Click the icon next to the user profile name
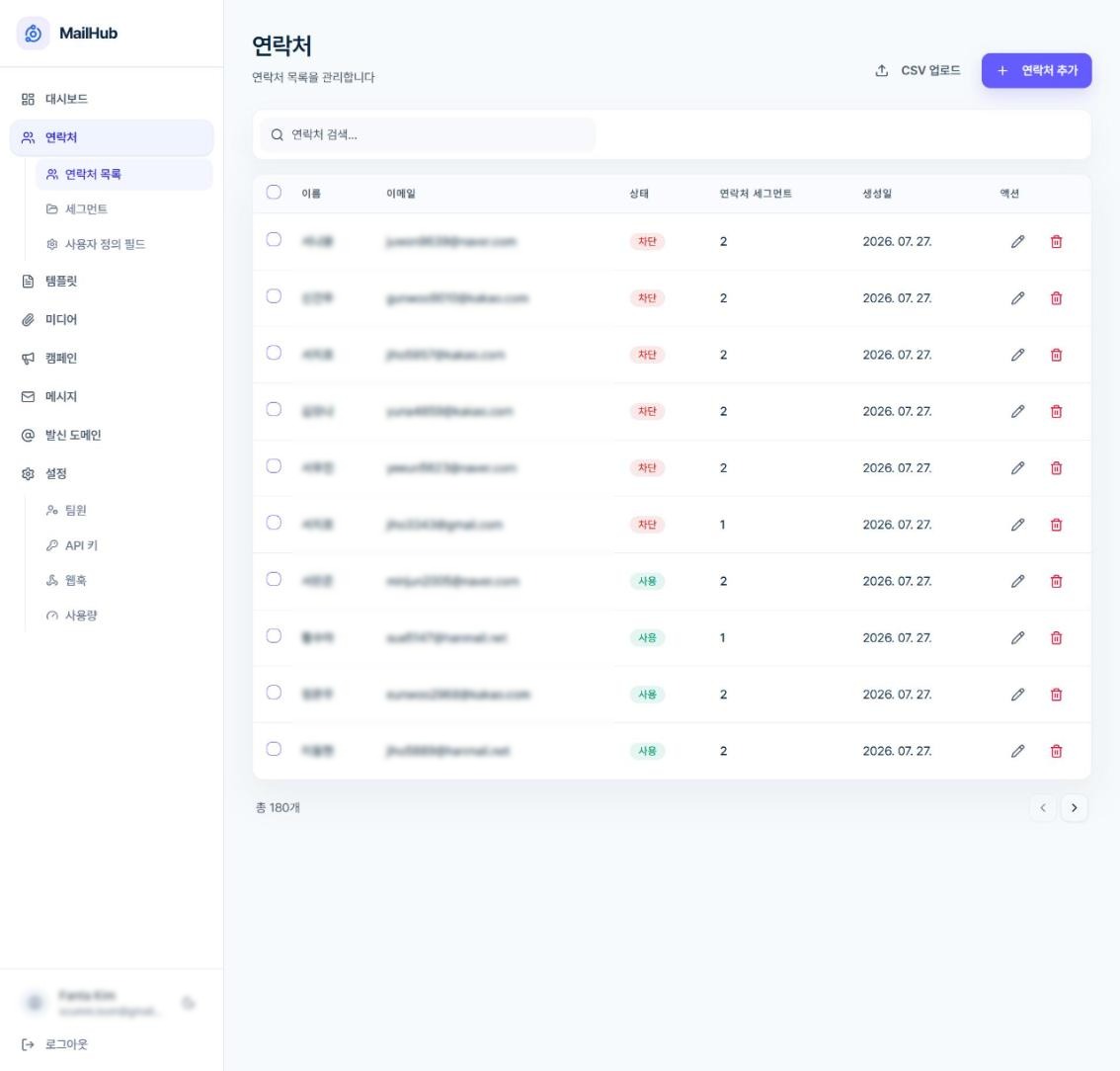 pos(189,1003)
